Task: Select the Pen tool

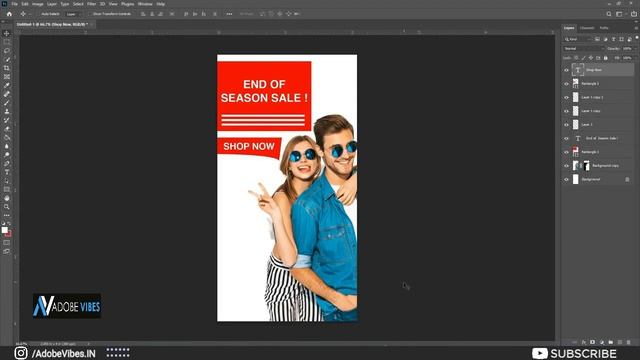Action: [7, 163]
